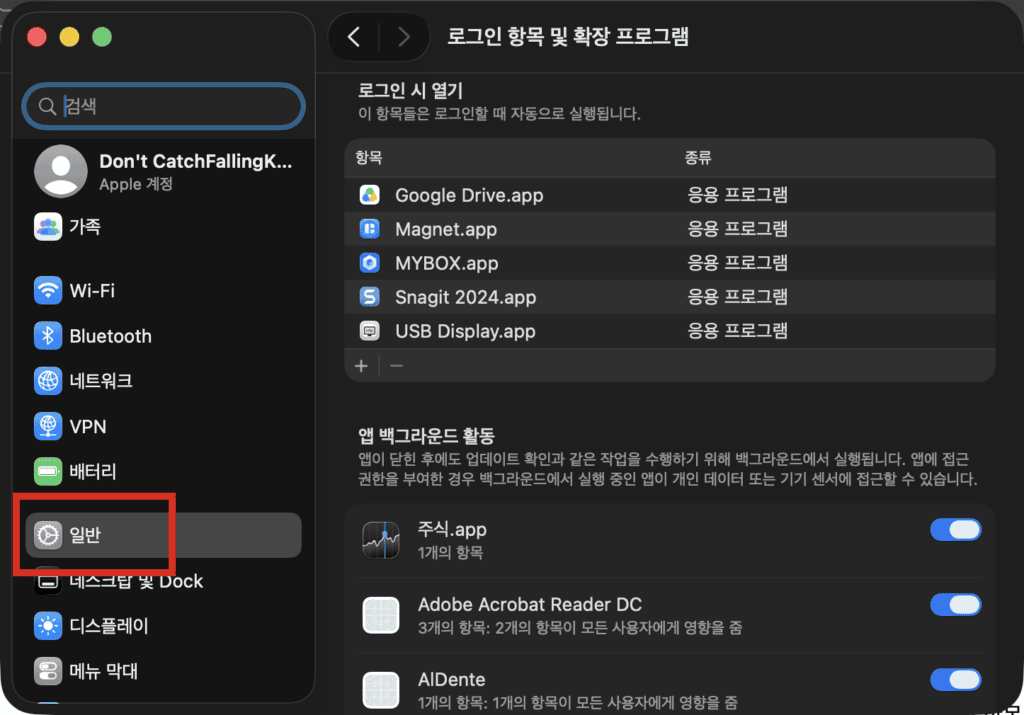
Task: Click the 주식.app stocks chart icon
Action: 381,540
